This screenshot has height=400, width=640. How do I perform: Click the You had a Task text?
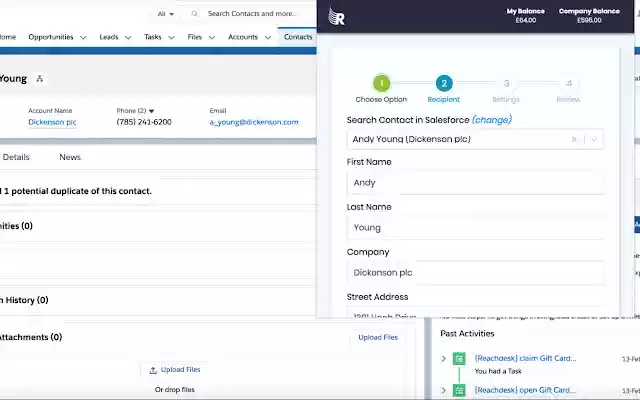click(x=498, y=371)
